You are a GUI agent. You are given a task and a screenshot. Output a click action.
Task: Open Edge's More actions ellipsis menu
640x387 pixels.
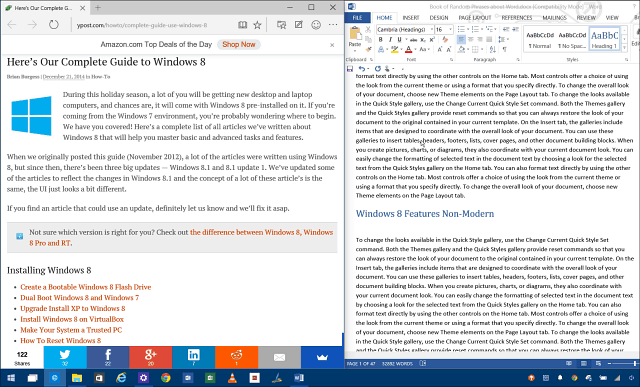click(x=333, y=25)
